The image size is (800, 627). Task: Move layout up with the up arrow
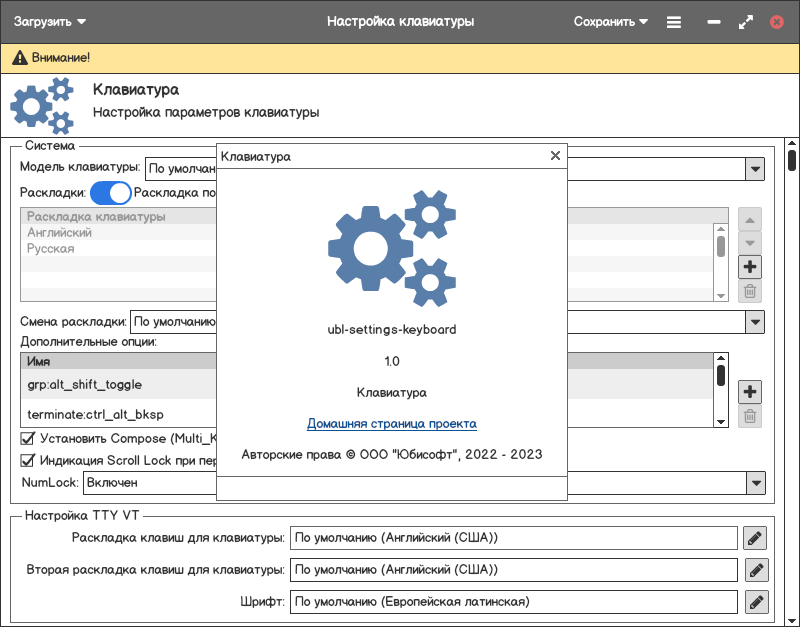[x=750, y=219]
